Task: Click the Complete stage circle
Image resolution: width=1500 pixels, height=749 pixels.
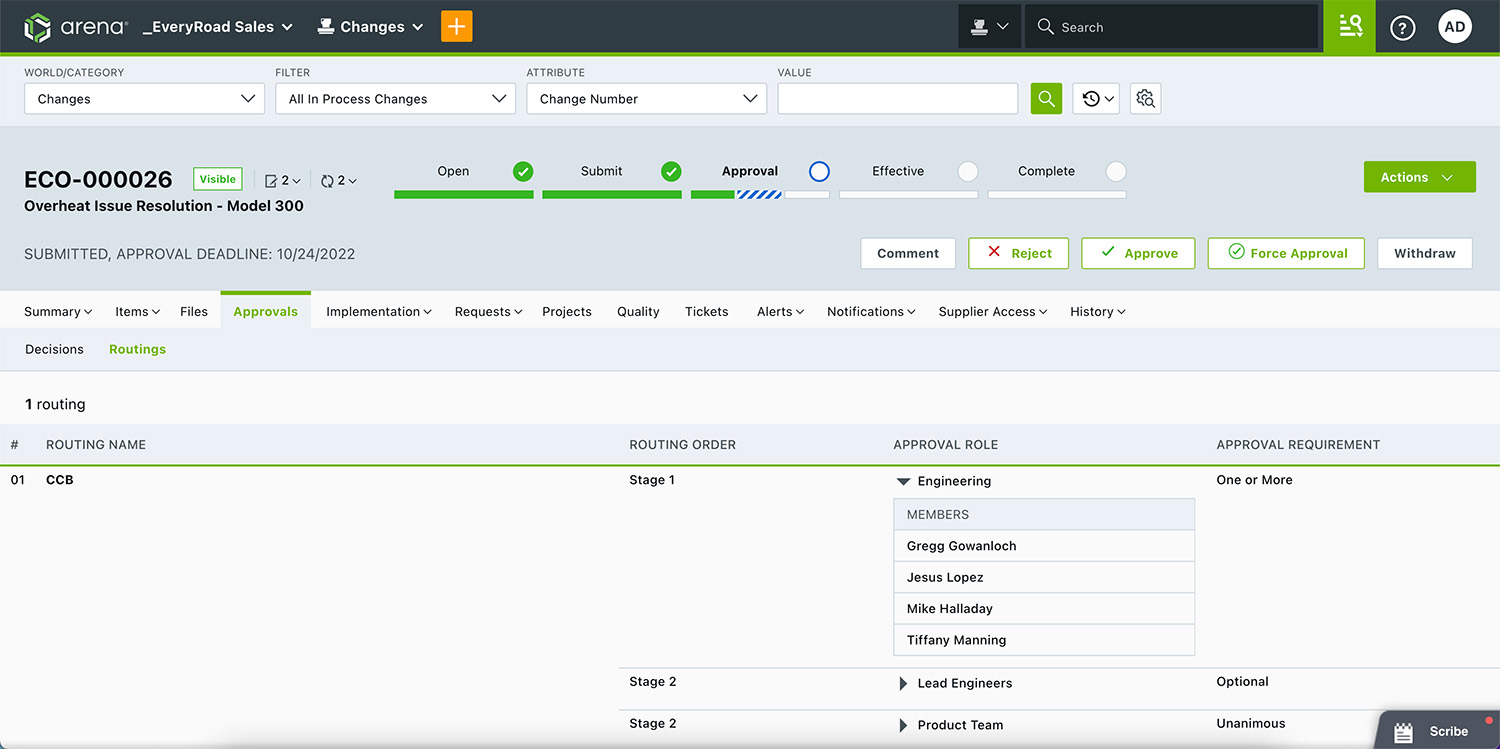Action: pos(1115,171)
